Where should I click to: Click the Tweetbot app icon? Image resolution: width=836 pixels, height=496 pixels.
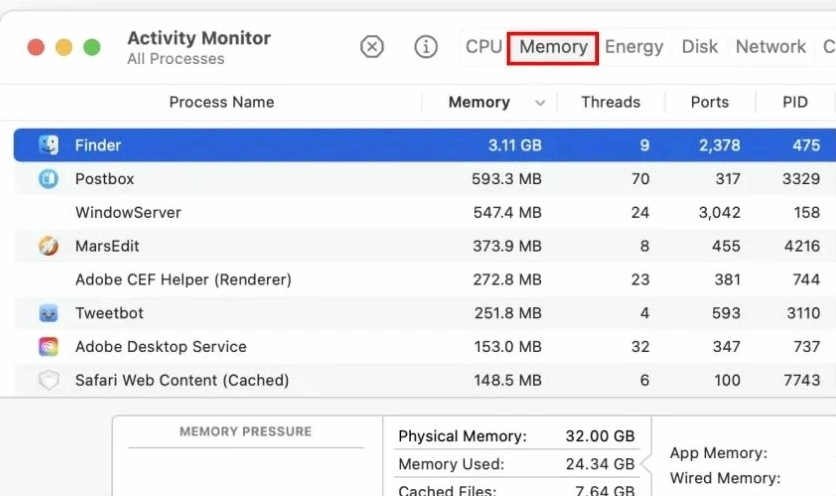[x=49, y=313]
